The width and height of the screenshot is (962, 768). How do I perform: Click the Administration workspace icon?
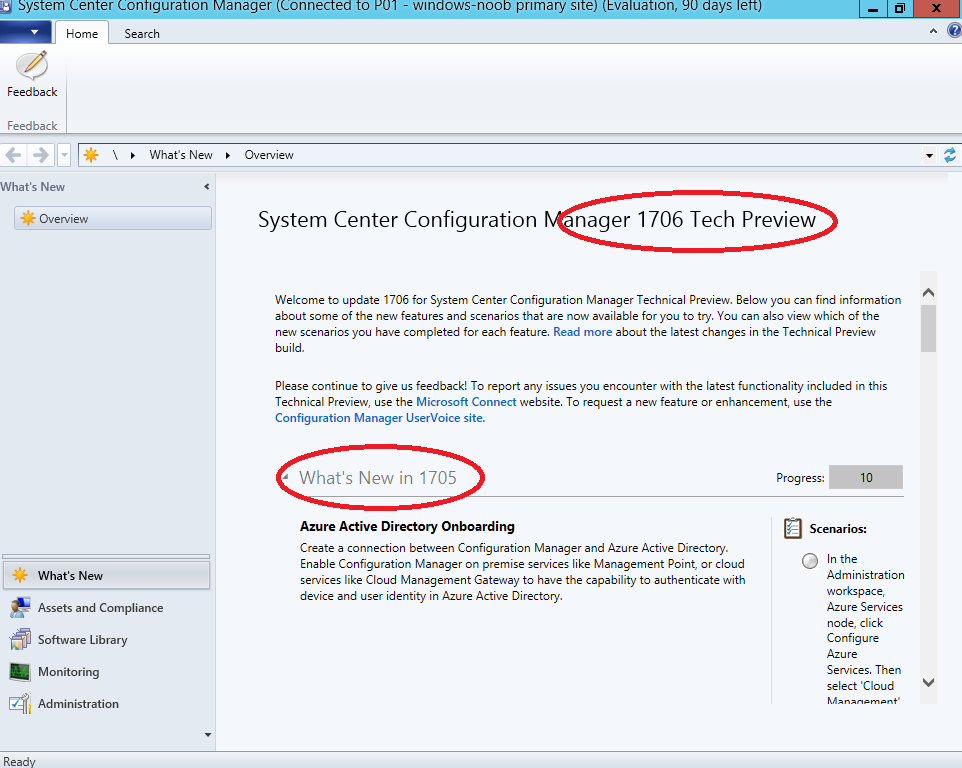[x=20, y=704]
